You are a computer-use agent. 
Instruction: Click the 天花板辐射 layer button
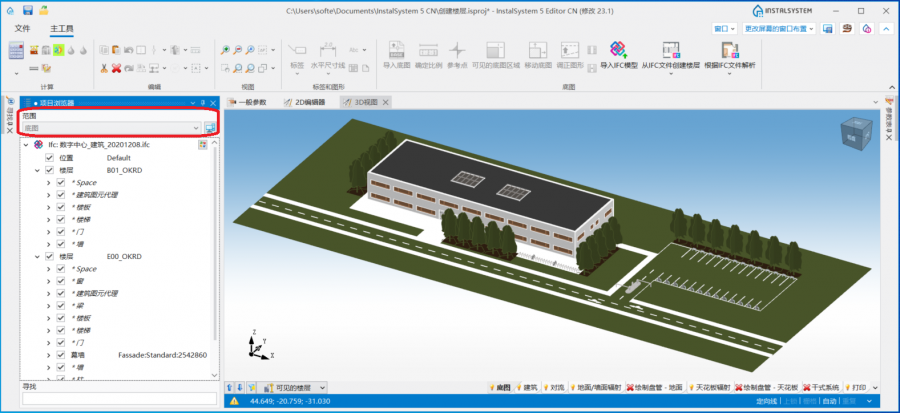712,387
